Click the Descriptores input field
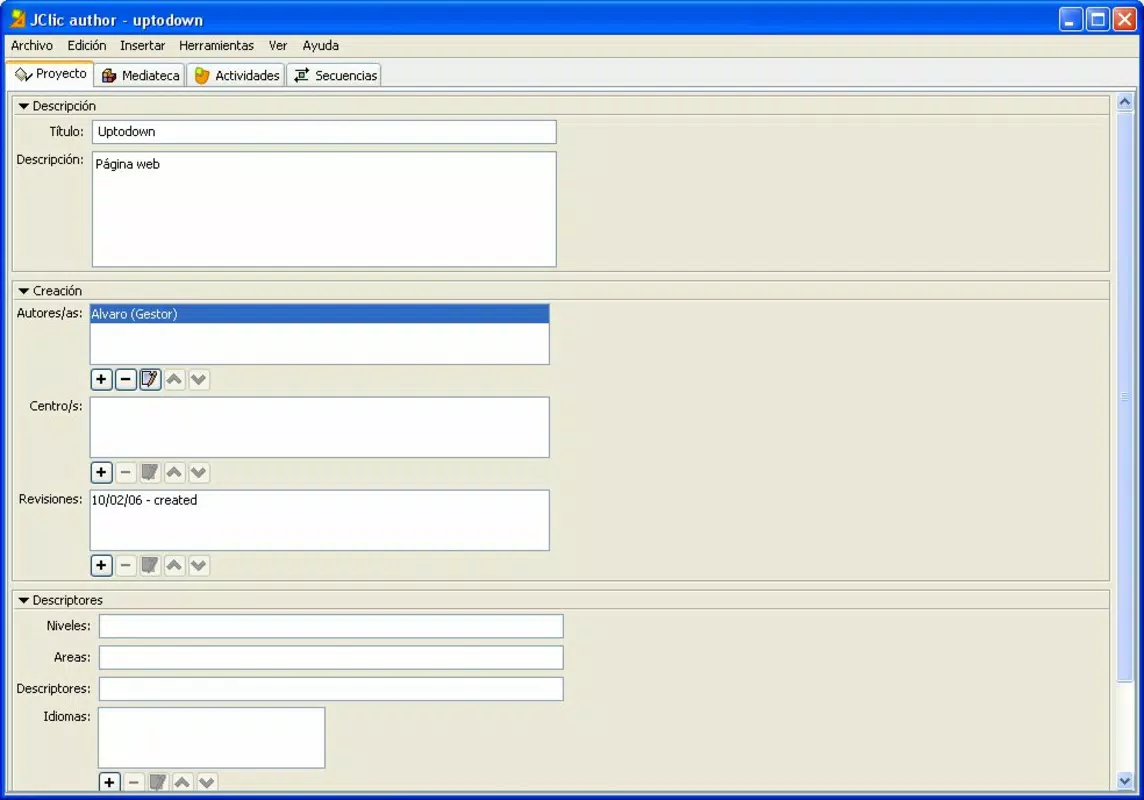The width and height of the screenshot is (1144, 800). coord(331,688)
